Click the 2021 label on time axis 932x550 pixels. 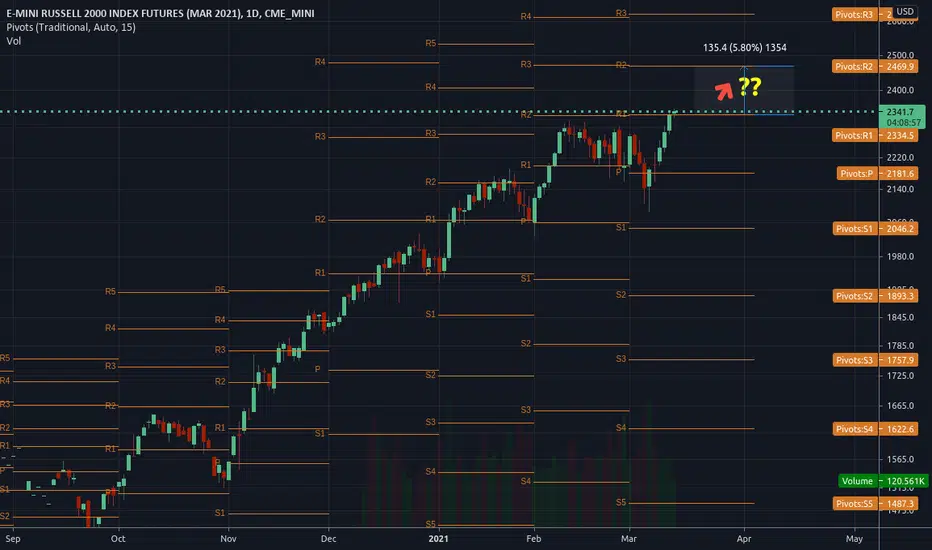click(x=438, y=539)
